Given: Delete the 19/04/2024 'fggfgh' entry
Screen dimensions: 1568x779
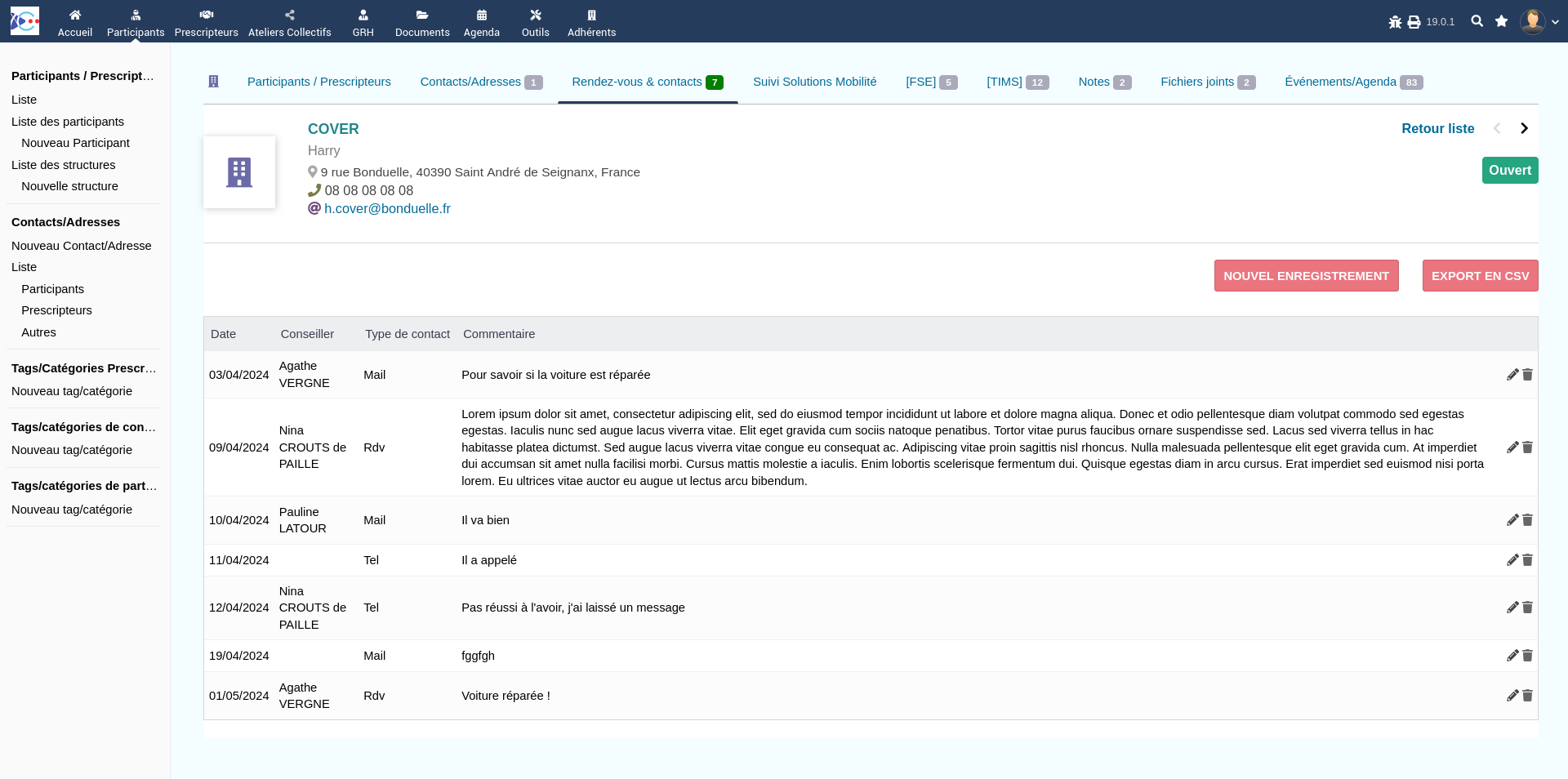Looking at the screenshot, I should 1527,656.
